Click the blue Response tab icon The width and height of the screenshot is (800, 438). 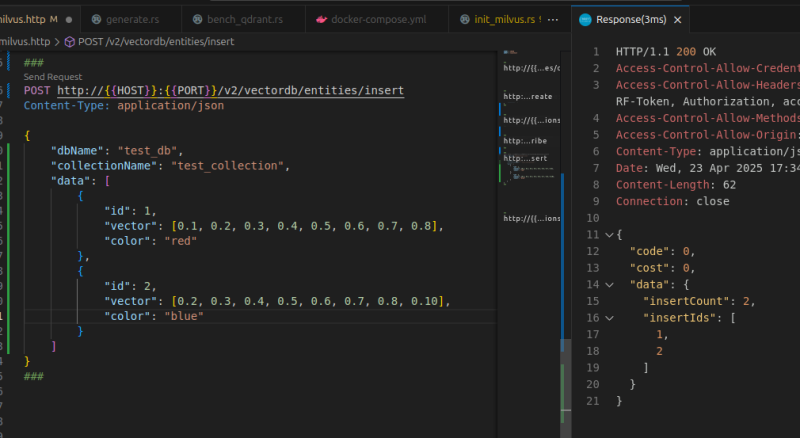coord(583,19)
